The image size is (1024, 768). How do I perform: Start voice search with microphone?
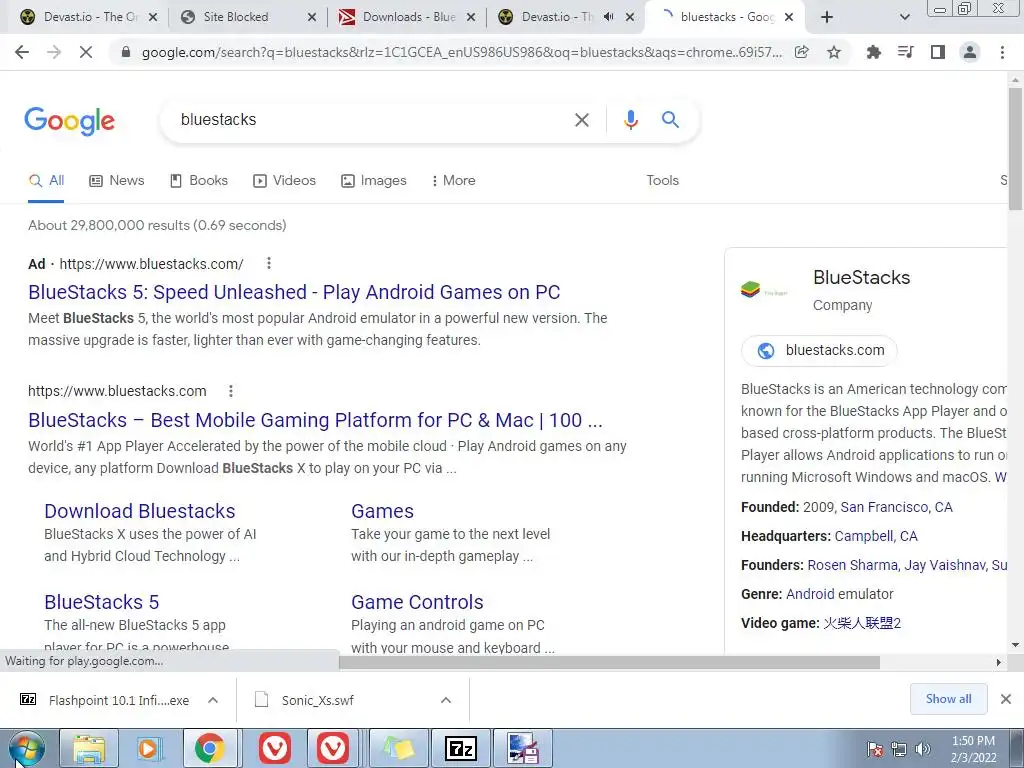point(631,120)
